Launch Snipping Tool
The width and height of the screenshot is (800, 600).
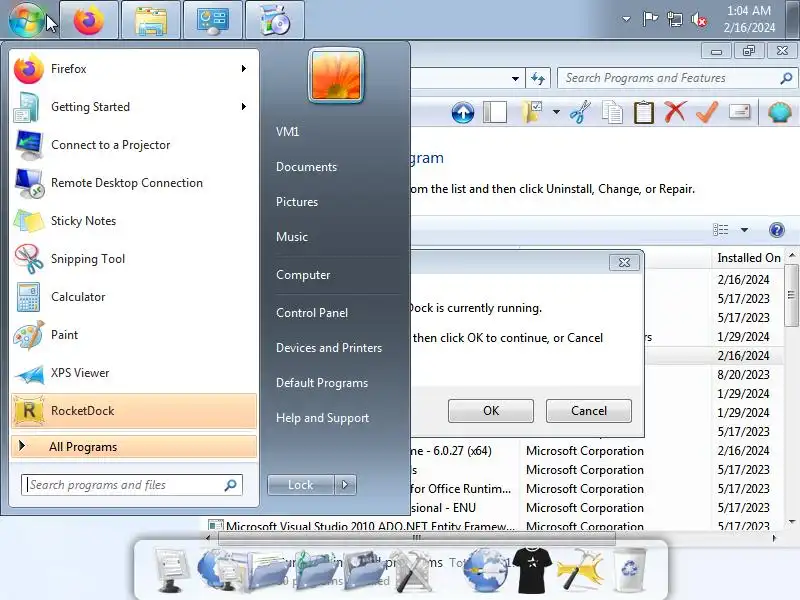[x=134, y=259]
